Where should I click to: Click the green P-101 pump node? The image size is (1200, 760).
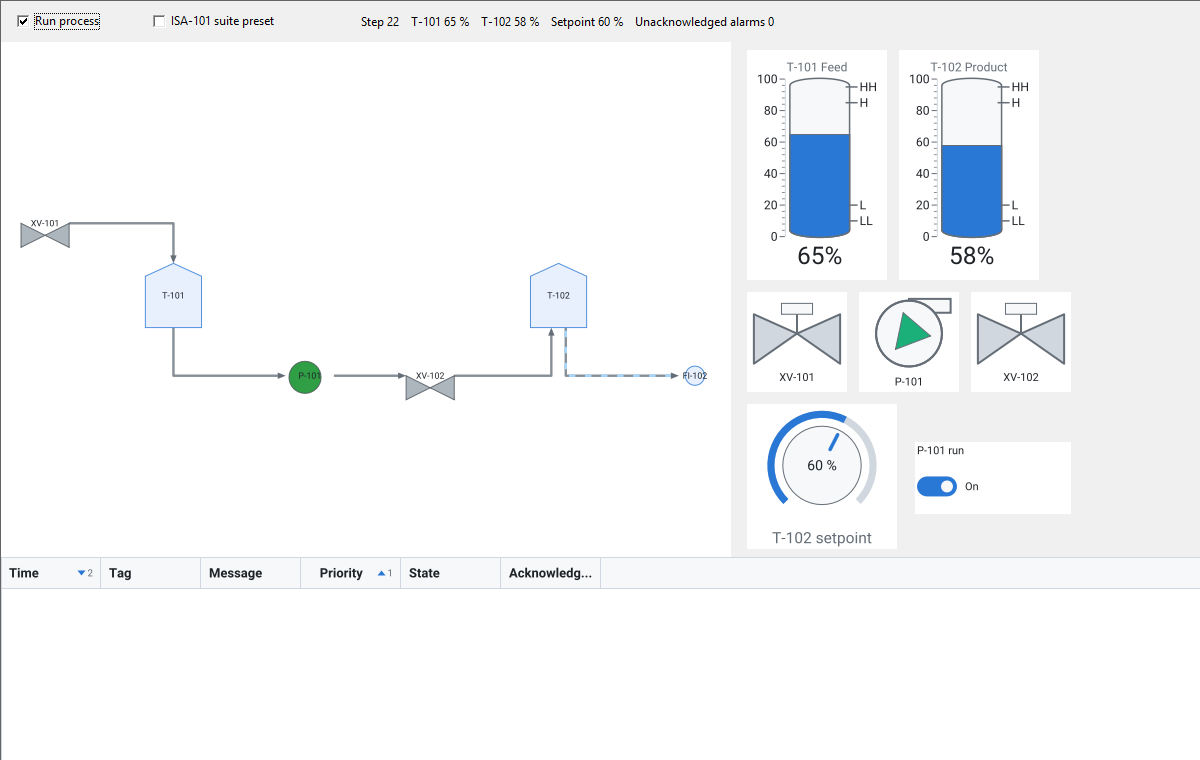click(x=305, y=376)
